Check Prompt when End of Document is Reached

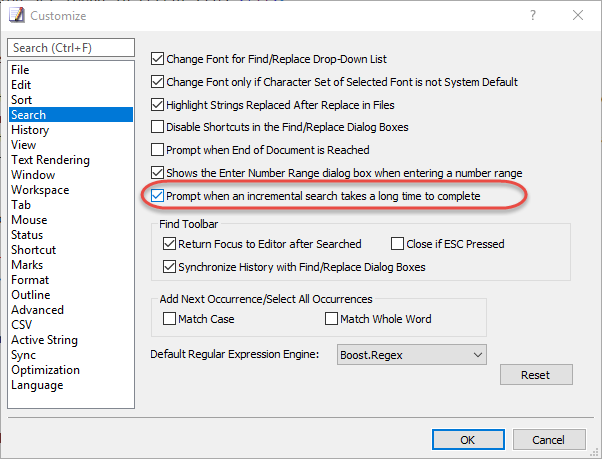(157, 150)
